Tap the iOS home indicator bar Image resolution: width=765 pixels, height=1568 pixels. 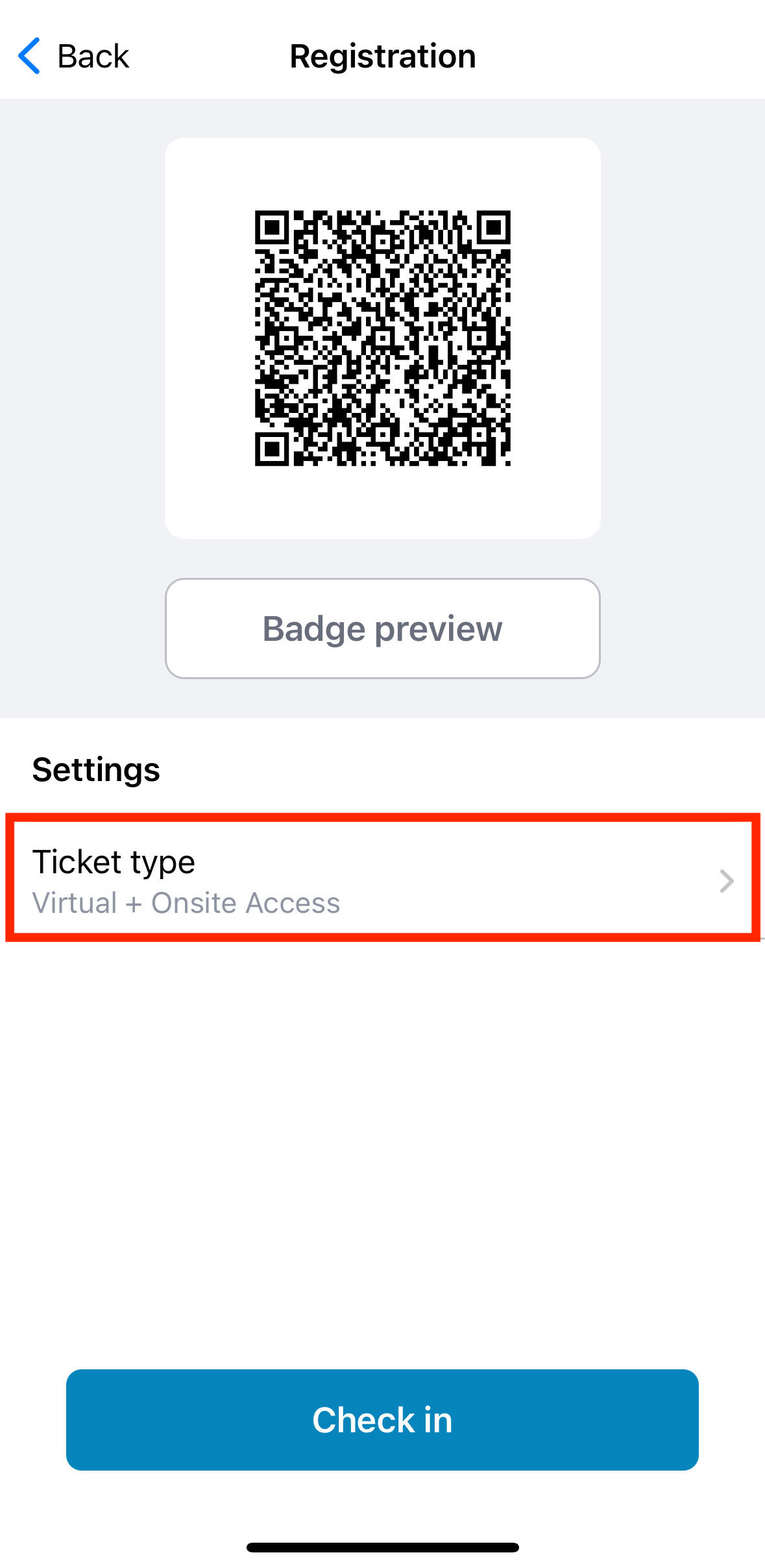tap(382, 1547)
